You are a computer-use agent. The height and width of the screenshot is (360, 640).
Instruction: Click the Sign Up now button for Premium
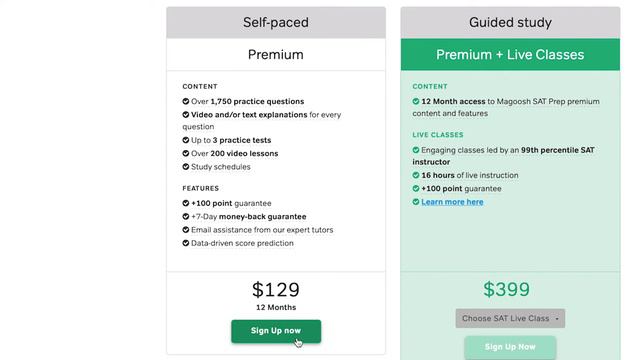(x=276, y=331)
